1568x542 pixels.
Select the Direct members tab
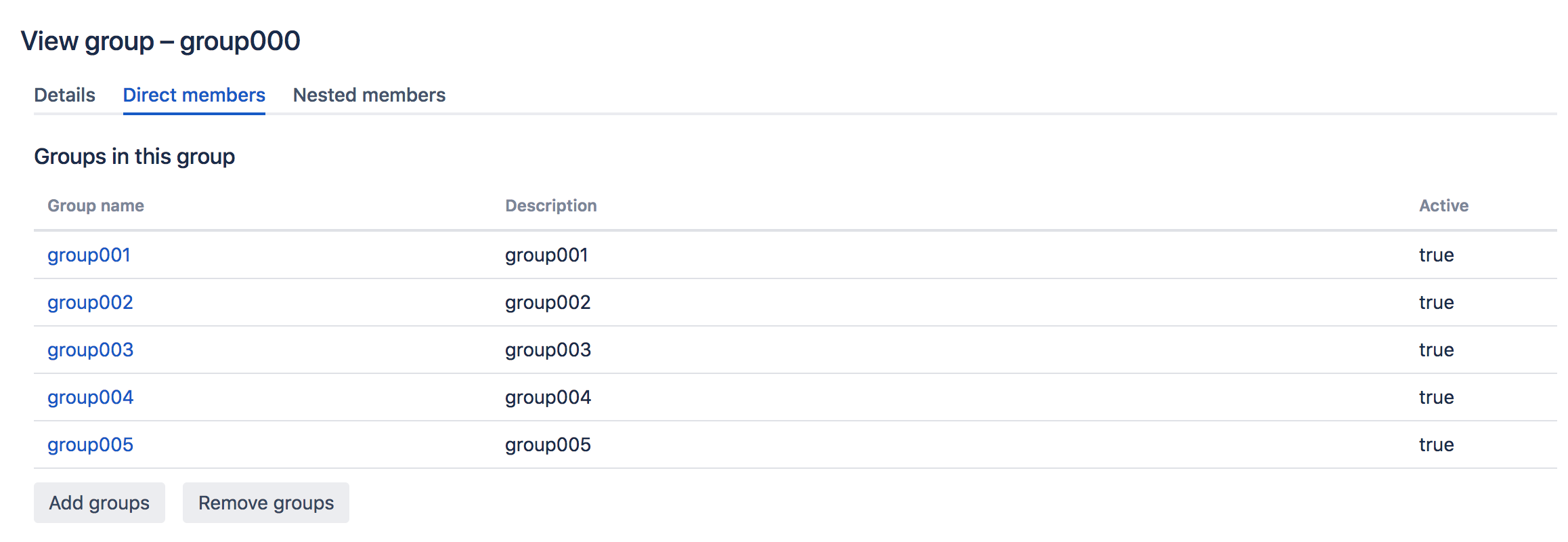click(x=194, y=95)
